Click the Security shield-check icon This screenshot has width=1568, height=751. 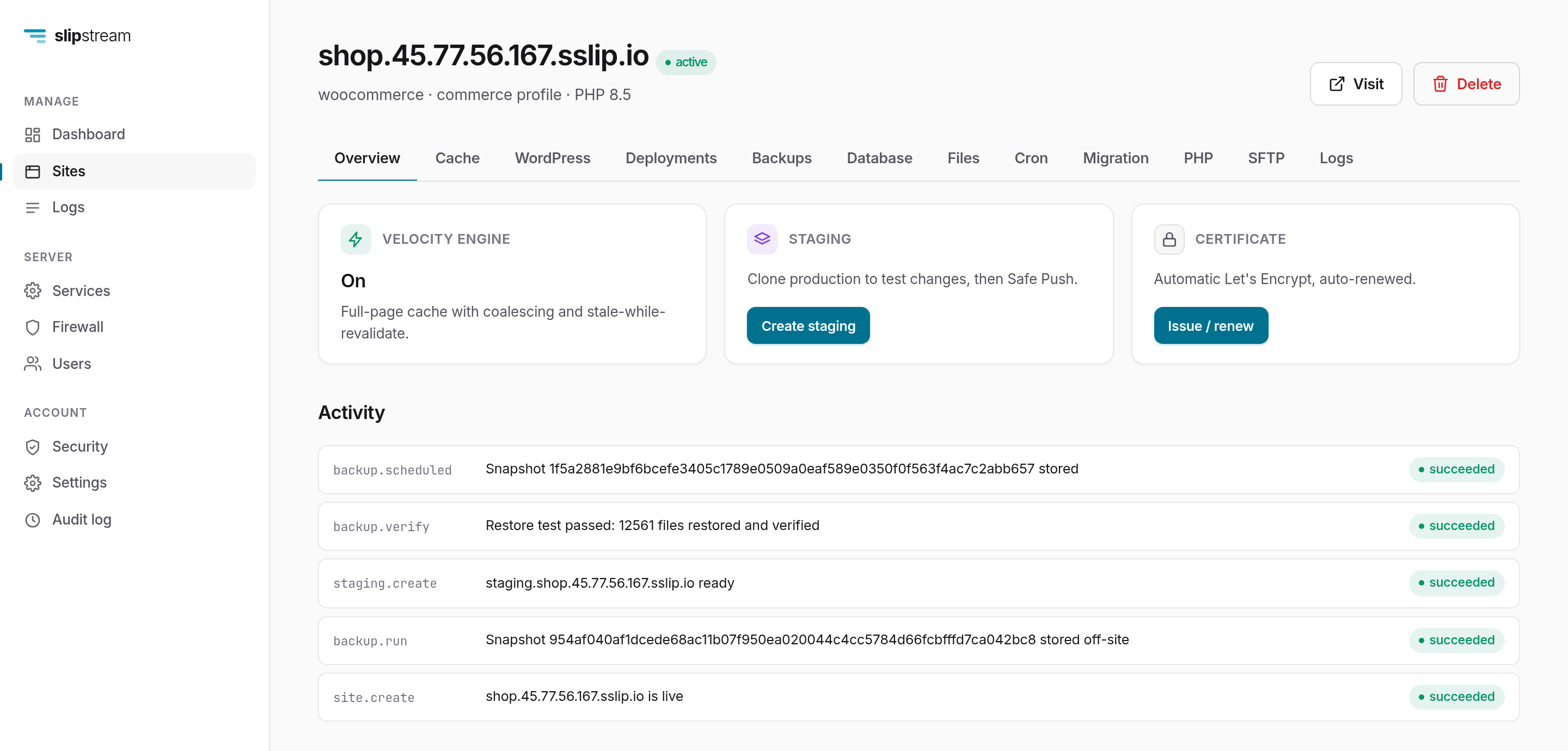point(32,447)
